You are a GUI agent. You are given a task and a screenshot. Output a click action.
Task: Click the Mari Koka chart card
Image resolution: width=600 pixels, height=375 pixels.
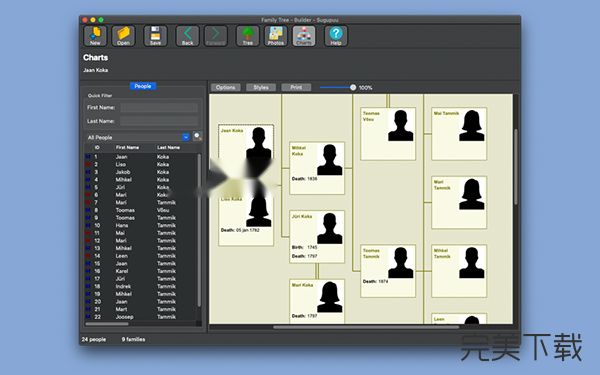pos(317,302)
